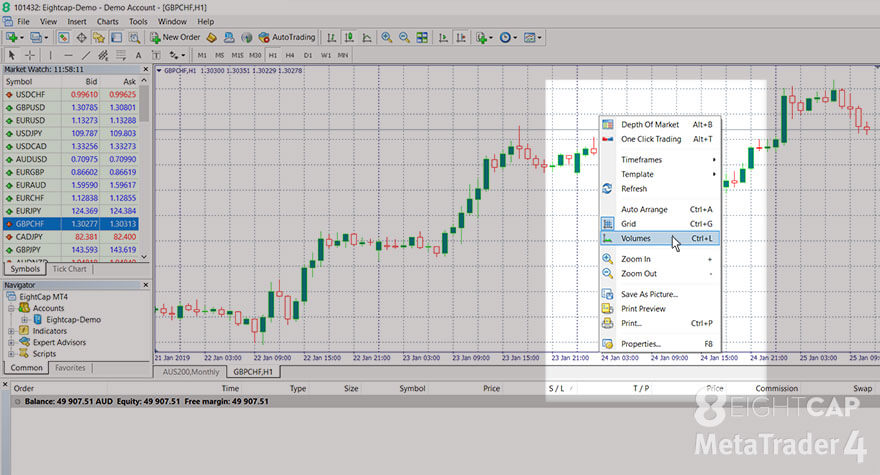Screen dimensions: 880x475
Task: Open the Charts menu
Action: (107, 21)
